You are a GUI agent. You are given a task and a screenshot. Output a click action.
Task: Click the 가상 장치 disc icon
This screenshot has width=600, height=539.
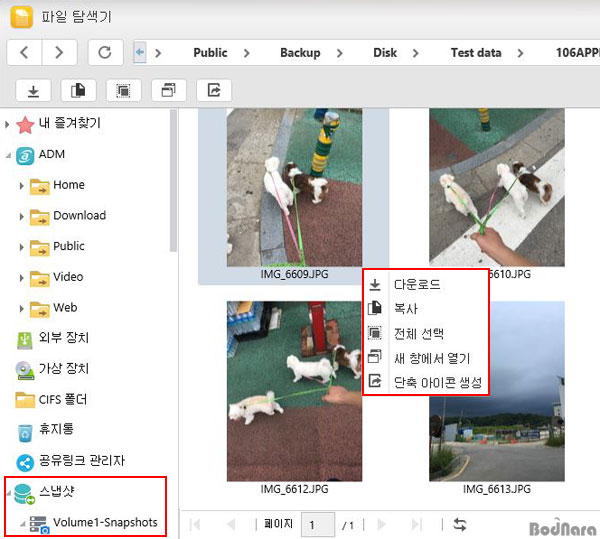25,370
